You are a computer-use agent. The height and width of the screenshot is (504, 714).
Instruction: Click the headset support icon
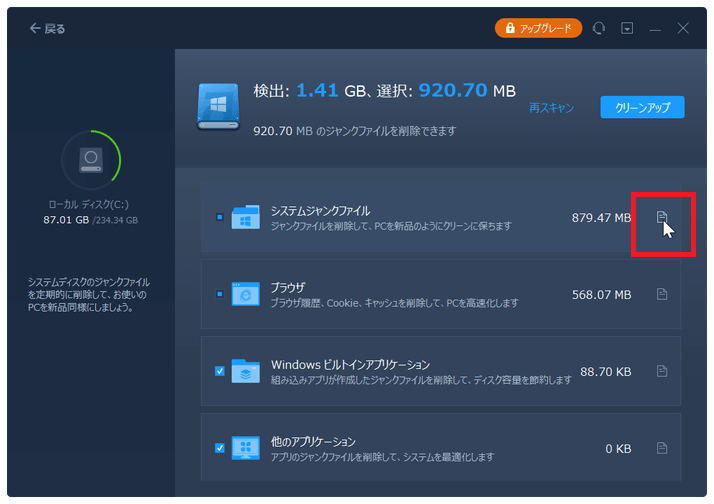599,29
